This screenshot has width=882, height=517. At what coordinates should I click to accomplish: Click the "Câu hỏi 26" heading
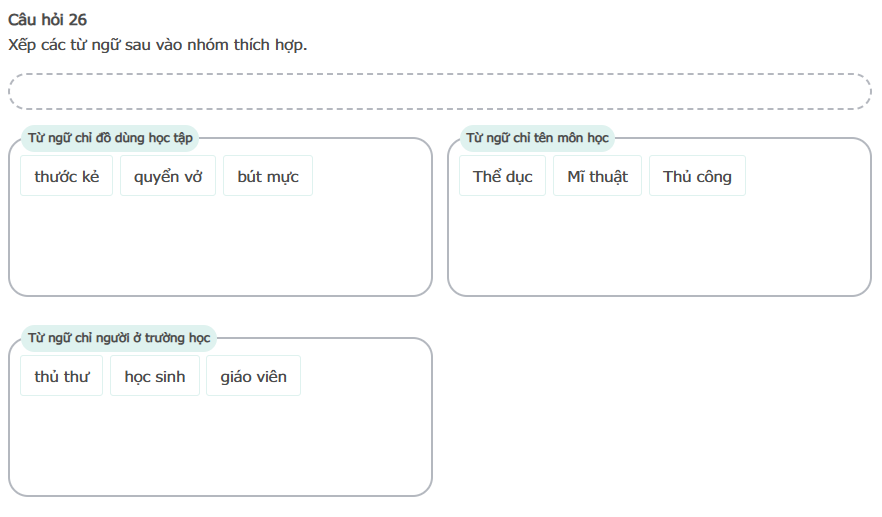47,20
